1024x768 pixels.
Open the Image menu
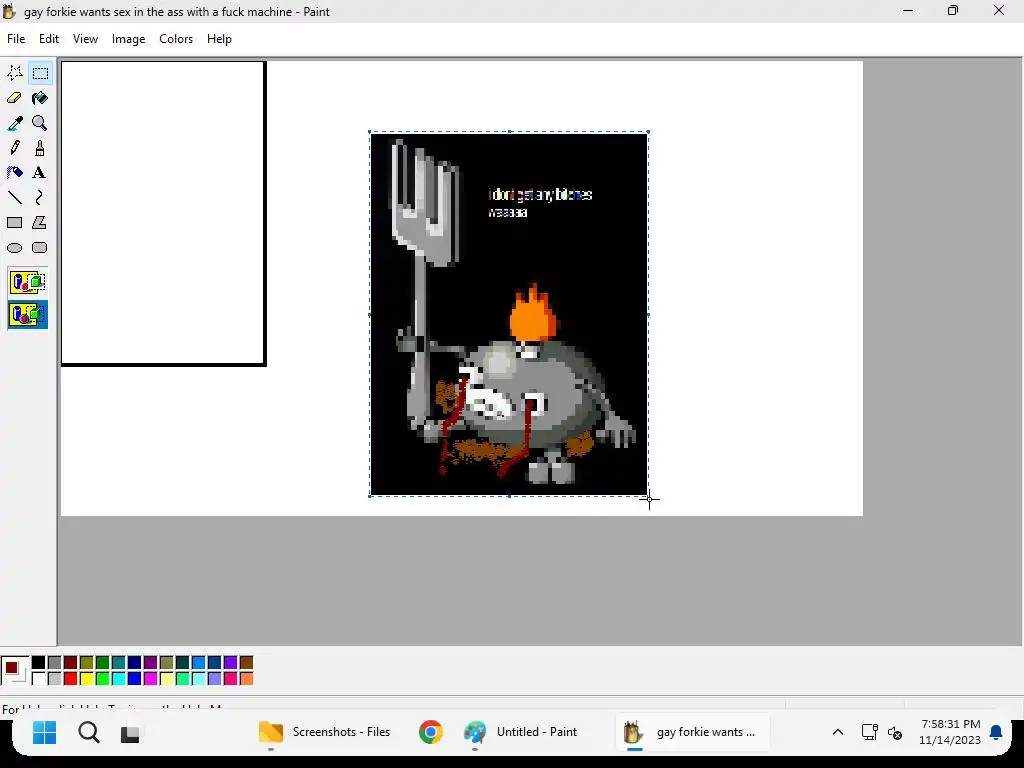(129, 39)
